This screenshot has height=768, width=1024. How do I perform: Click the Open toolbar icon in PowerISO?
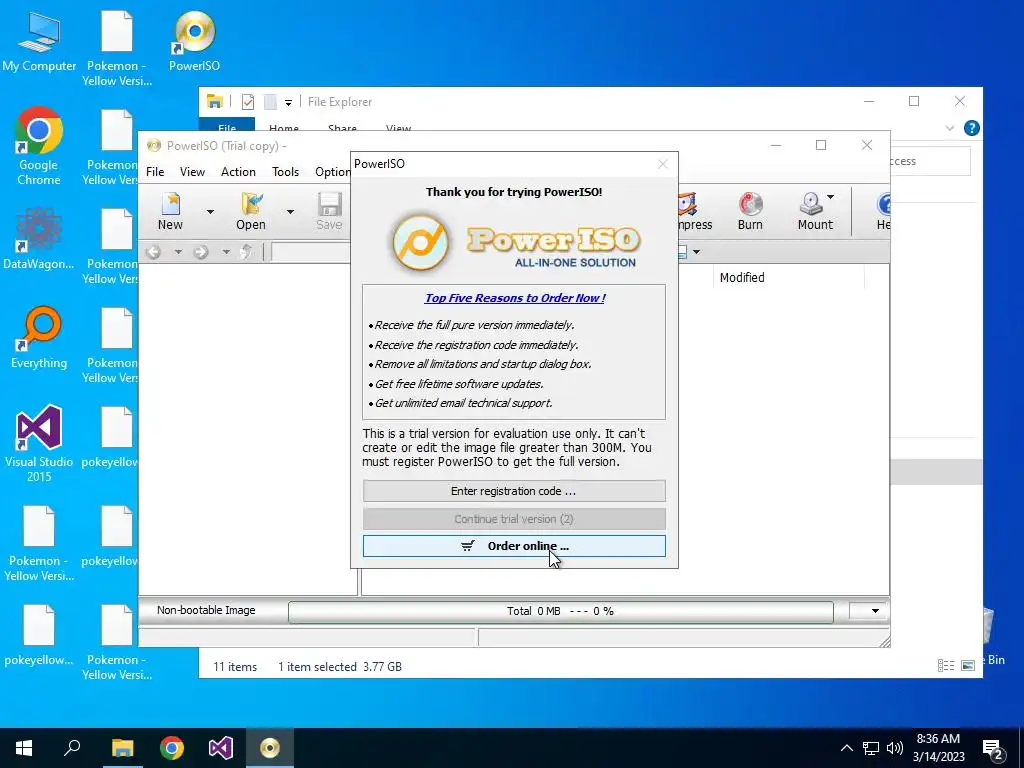251,211
